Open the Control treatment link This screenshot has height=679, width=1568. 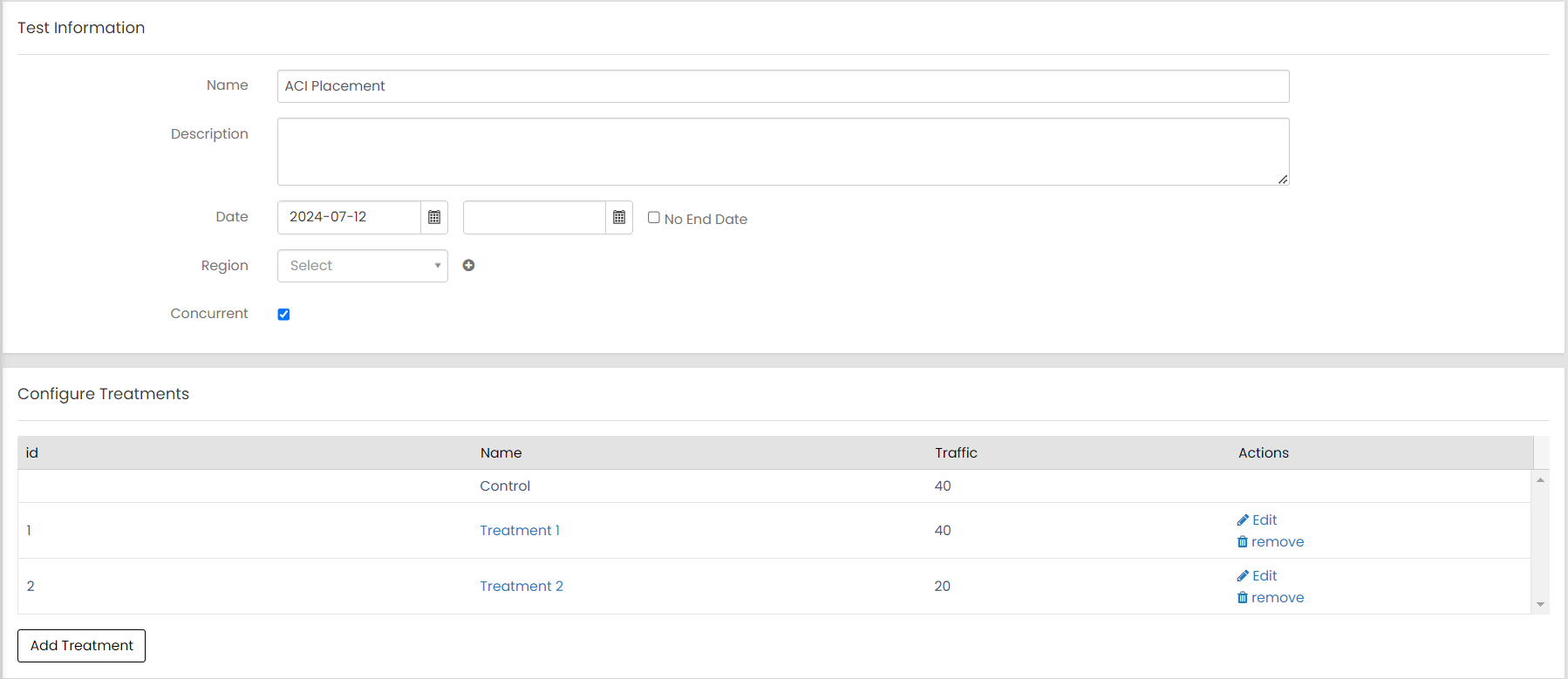pos(505,486)
